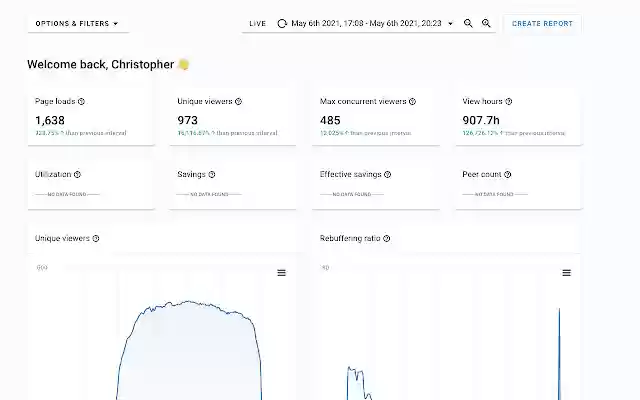Toggle the LIVE mode button
This screenshot has height=400, width=640.
pyautogui.click(x=258, y=24)
